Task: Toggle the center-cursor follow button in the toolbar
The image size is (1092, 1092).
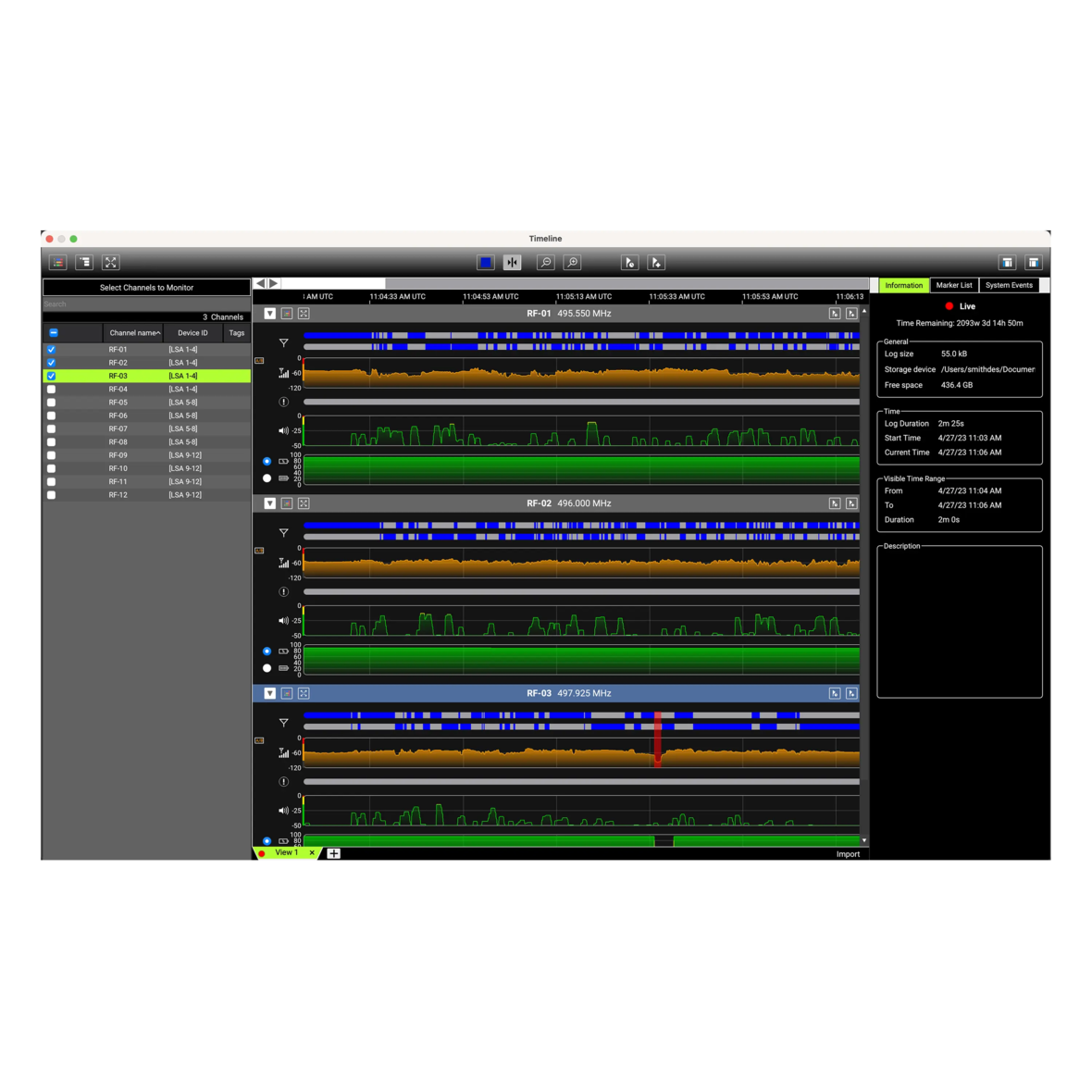Action: tap(512, 263)
